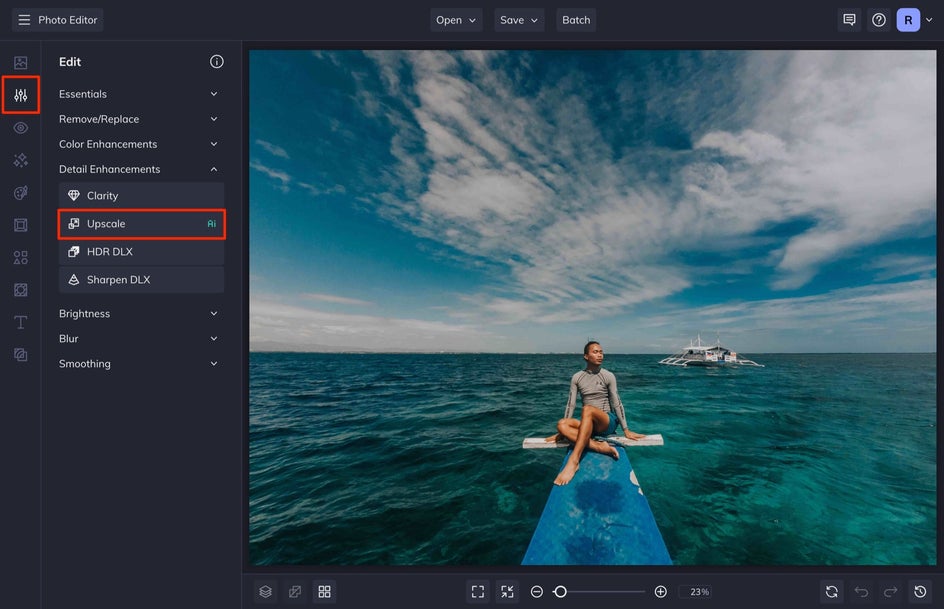Select the HDR DLX tool
Screen dimensions: 944x609
pos(141,252)
